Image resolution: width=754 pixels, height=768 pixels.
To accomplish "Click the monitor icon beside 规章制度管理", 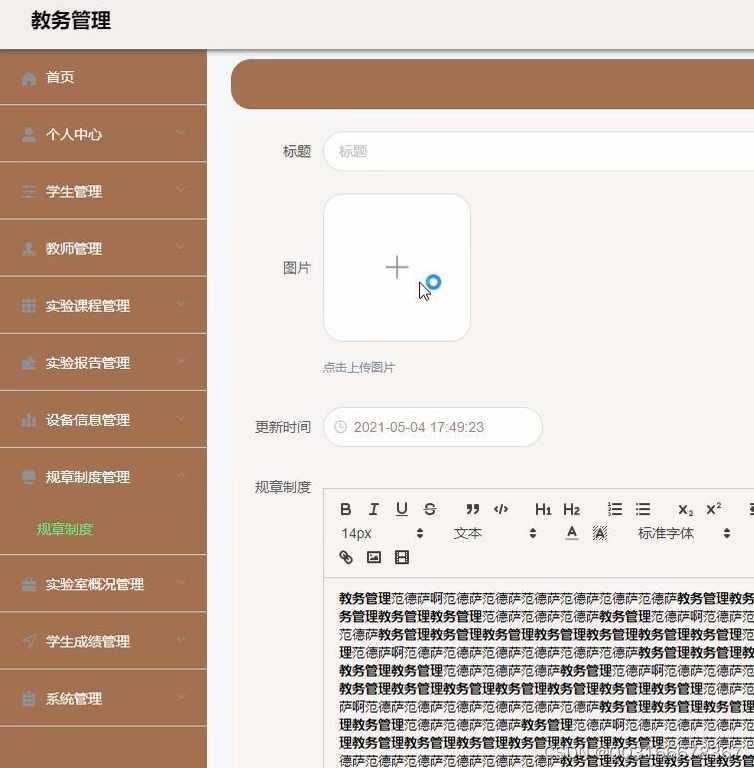I will pyautogui.click(x=29, y=477).
